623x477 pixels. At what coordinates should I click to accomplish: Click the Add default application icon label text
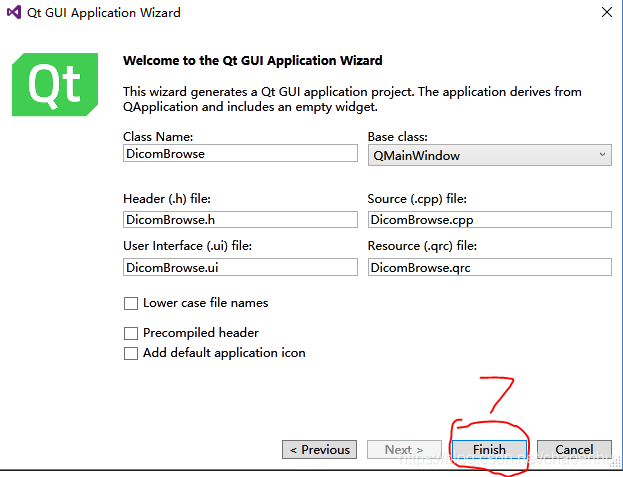(x=224, y=353)
